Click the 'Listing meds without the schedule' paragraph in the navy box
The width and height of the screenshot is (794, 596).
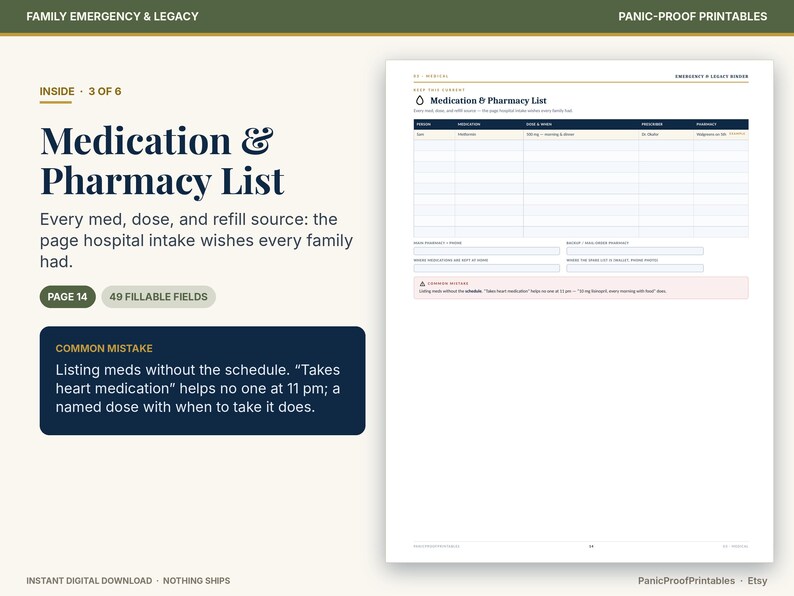pyautogui.click(x=198, y=388)
